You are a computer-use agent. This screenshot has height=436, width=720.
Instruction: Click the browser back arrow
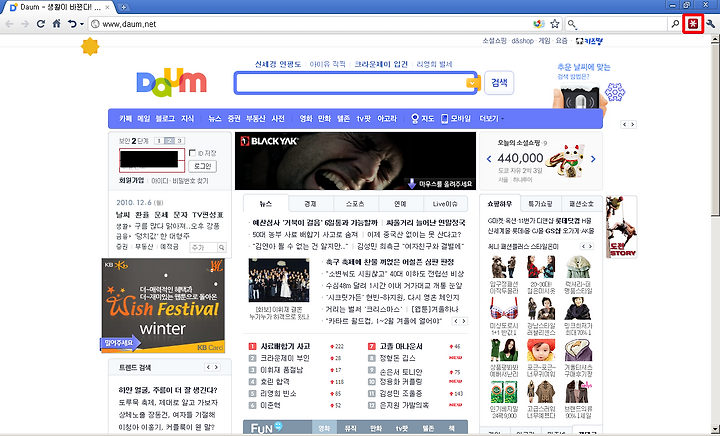coord(10,24)
